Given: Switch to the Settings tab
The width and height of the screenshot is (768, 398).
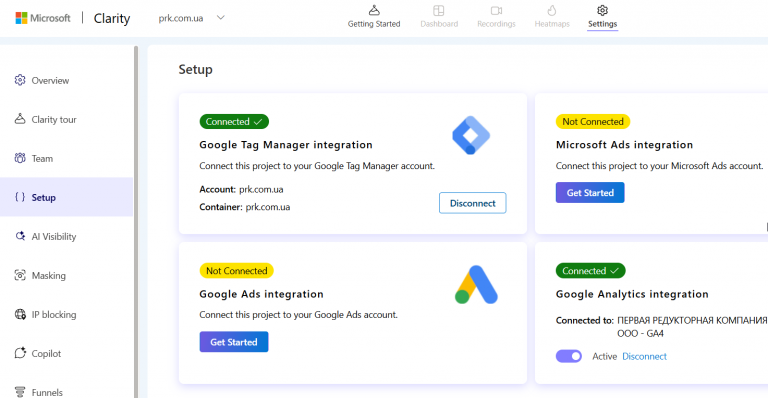Looking at the screenshot, I should (602, 17).
